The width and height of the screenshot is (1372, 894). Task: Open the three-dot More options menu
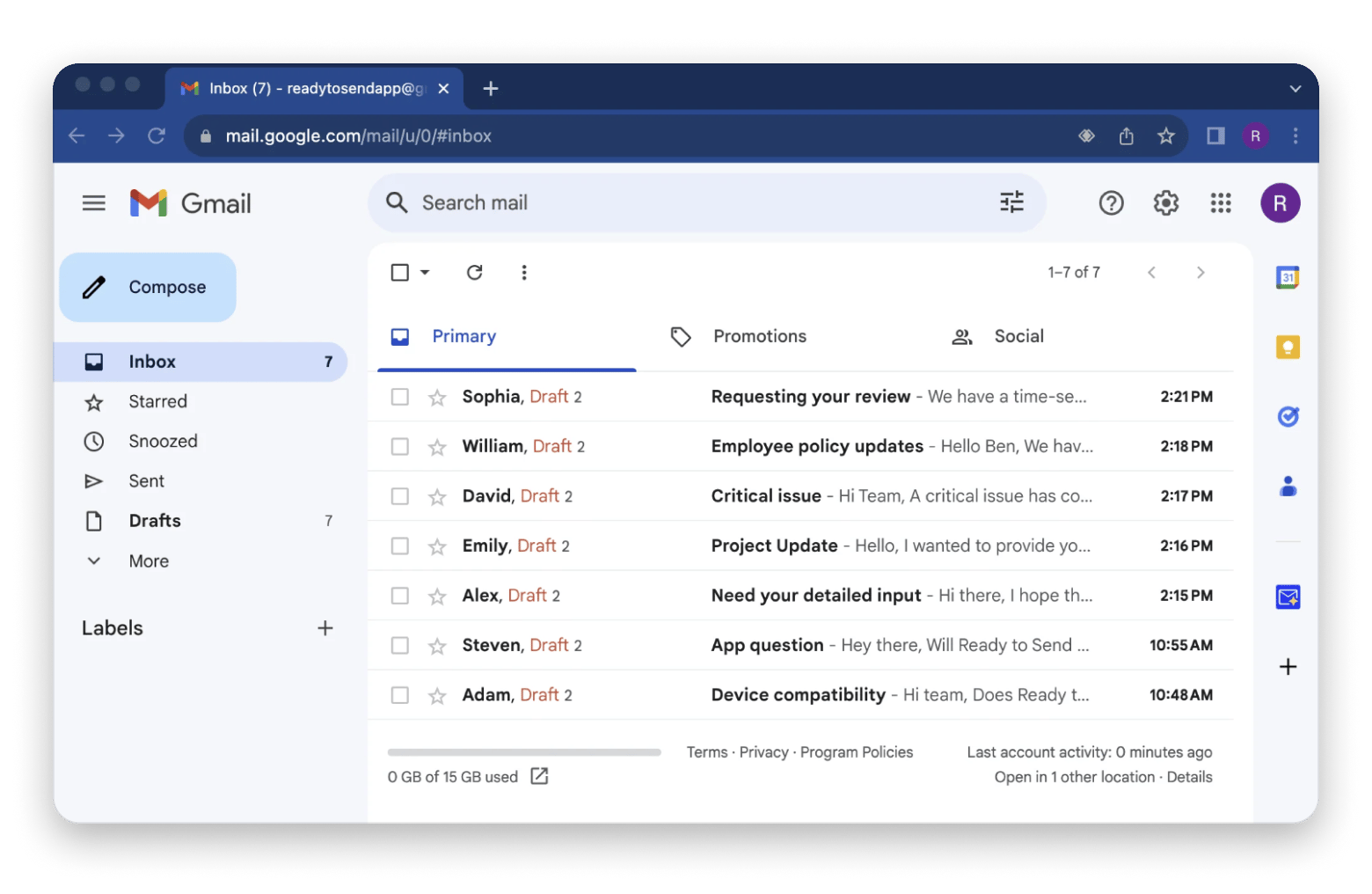524,272
